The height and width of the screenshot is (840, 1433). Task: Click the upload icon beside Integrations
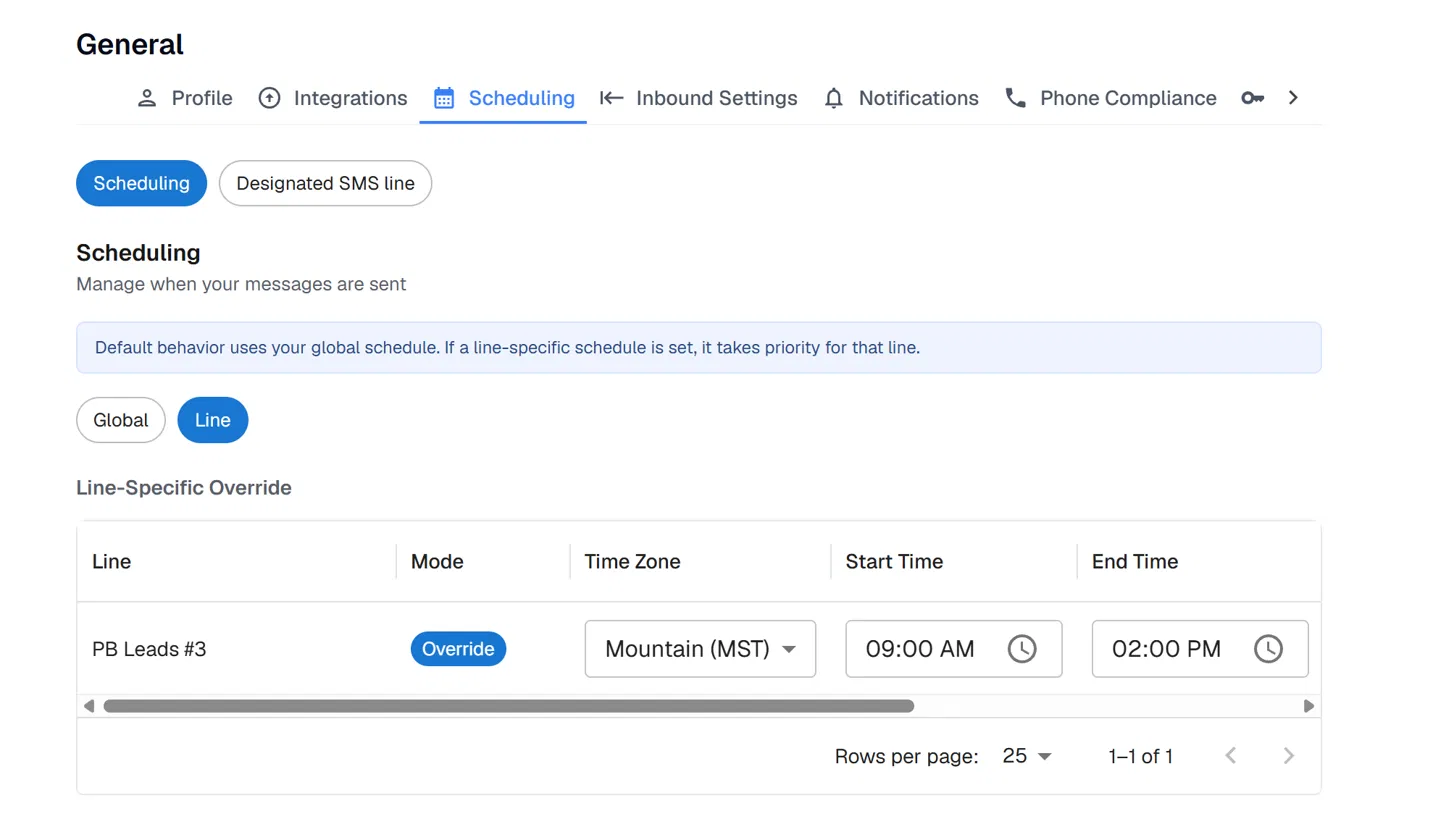(269, 98)
